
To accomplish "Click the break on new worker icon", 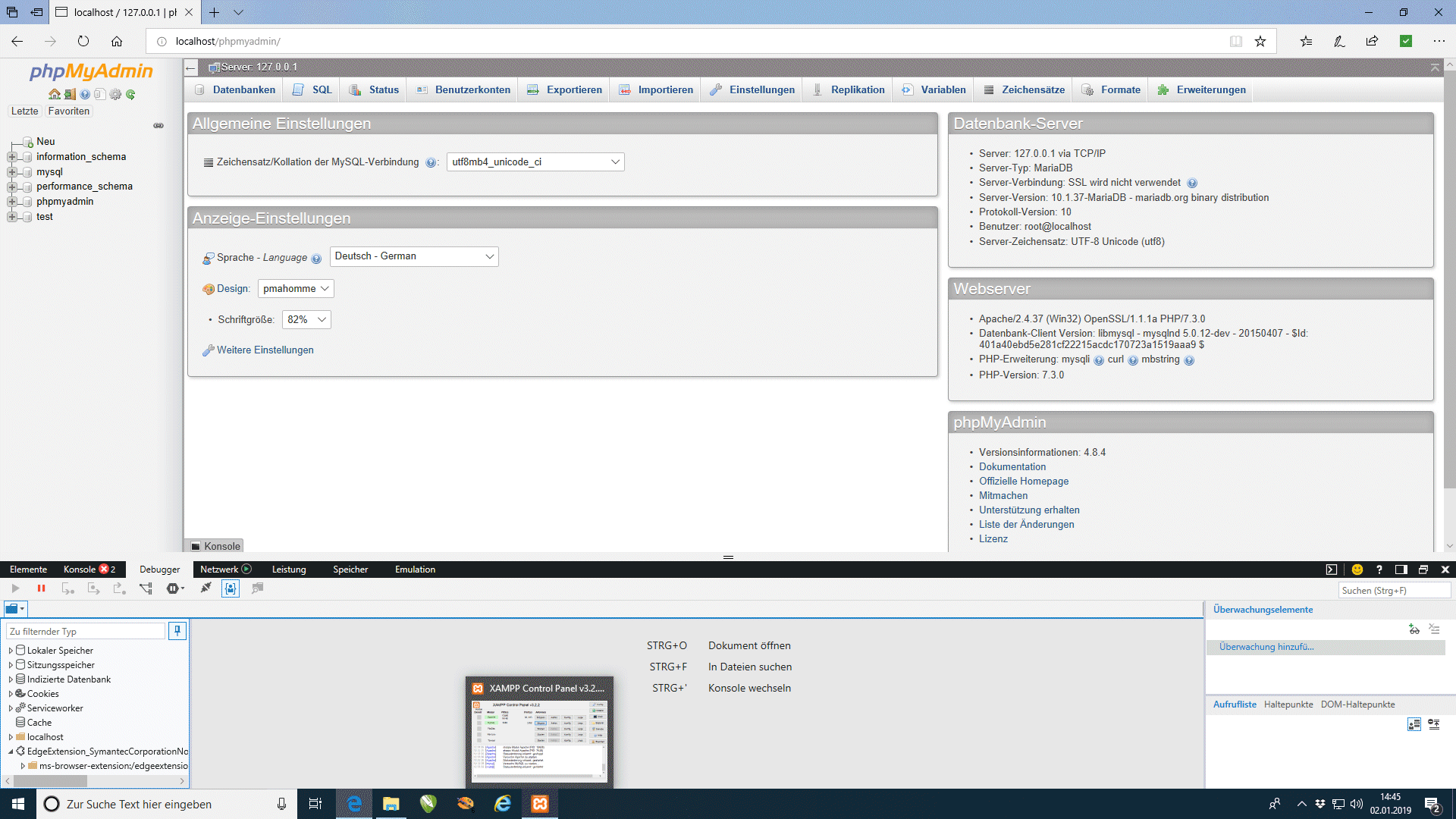I will (x=146, y=588).
